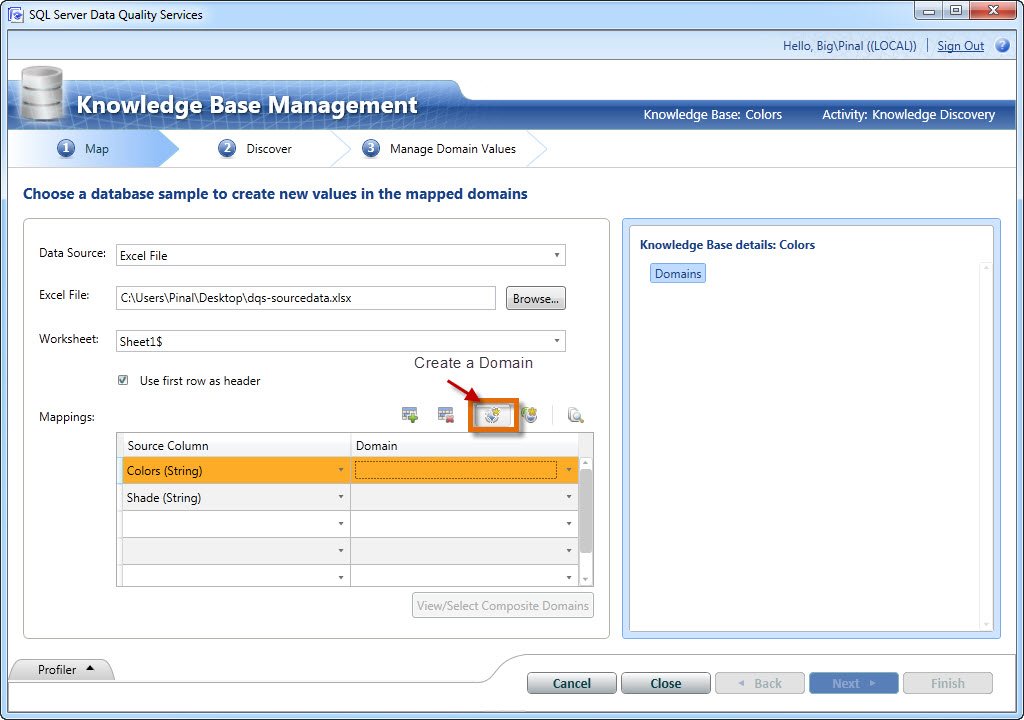Click the Activity: Knowledge Discovery label
The image size is (1024, 720).
908,114
